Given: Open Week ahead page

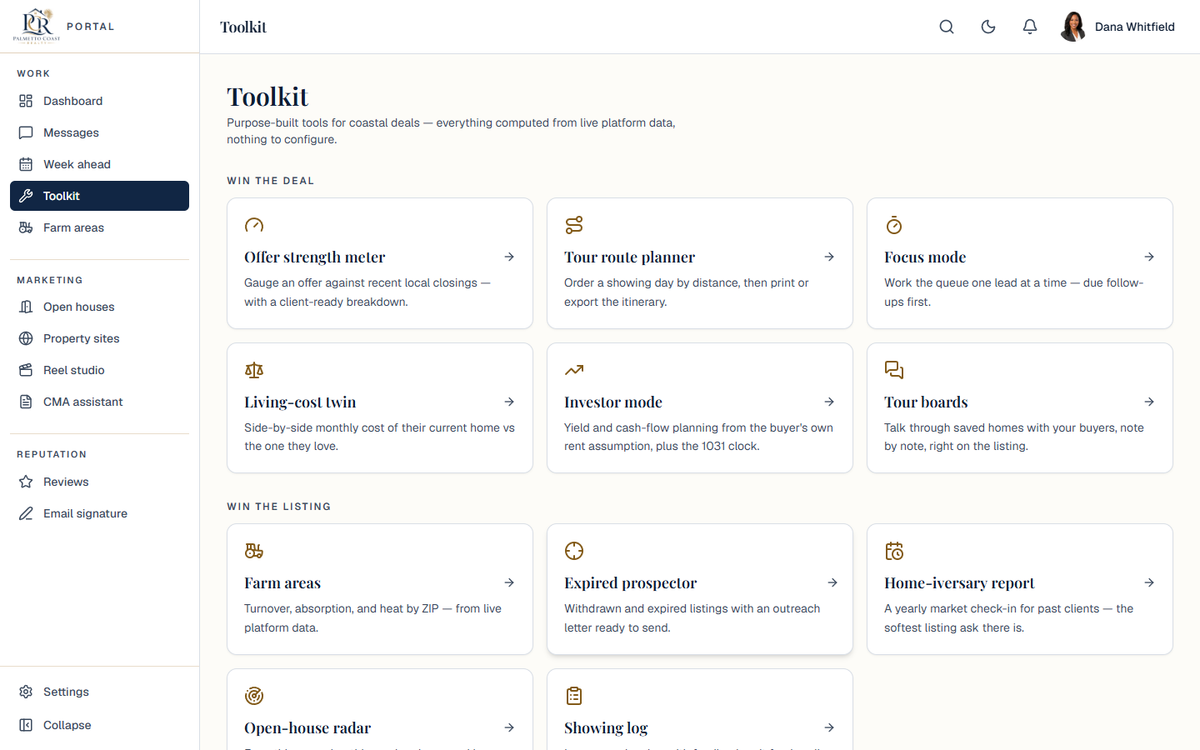Looking at the screenshot, I should coord(99,164).
